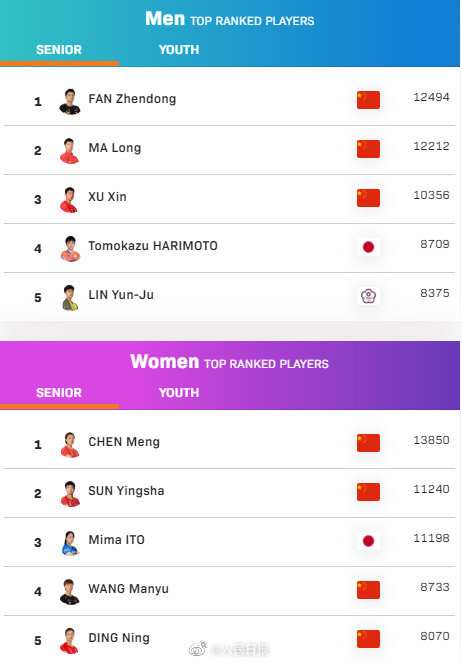This screenshot has height=664, width=461.
Task: Open the FAN Zhendong player name link
Action: (x=132, y=99)
